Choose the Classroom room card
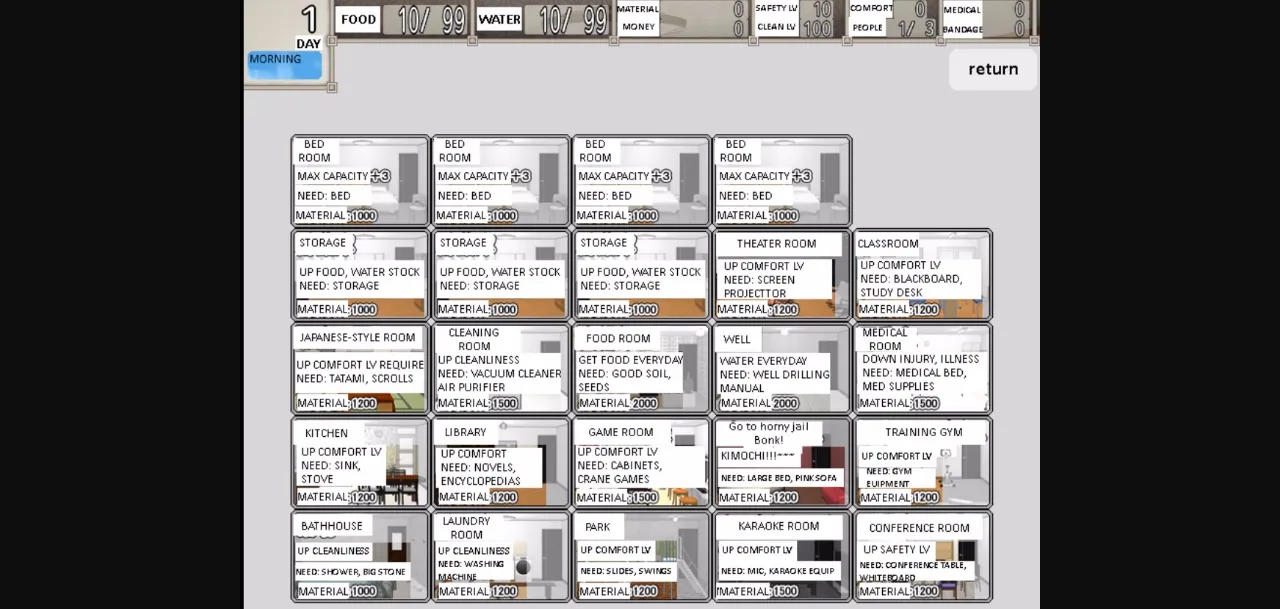This screenshot has width=1280, height=609. pyautogui.click(x=922, y=275)
